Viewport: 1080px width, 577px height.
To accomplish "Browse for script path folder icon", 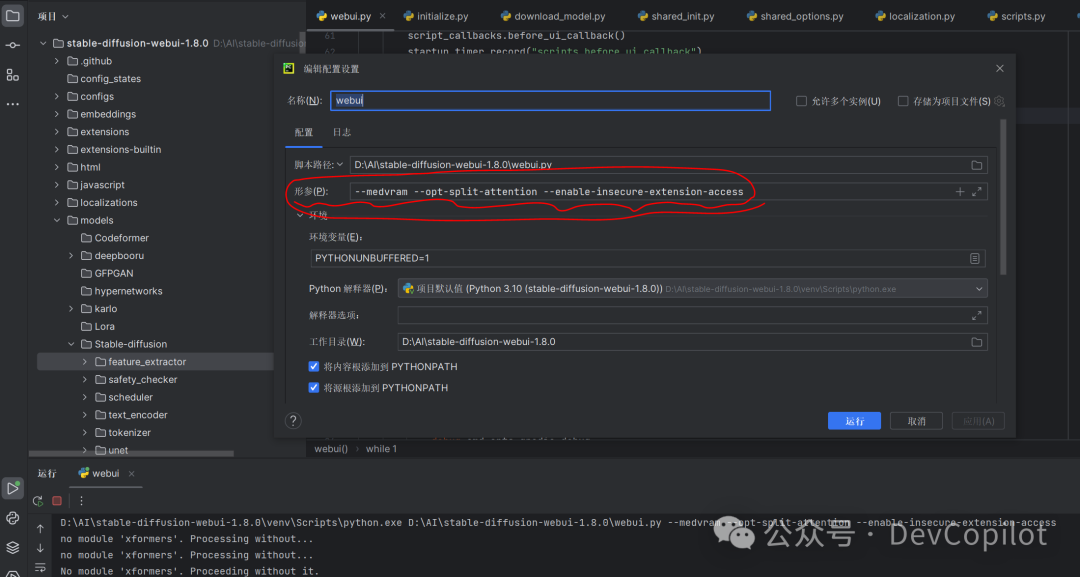I will 977,165.
